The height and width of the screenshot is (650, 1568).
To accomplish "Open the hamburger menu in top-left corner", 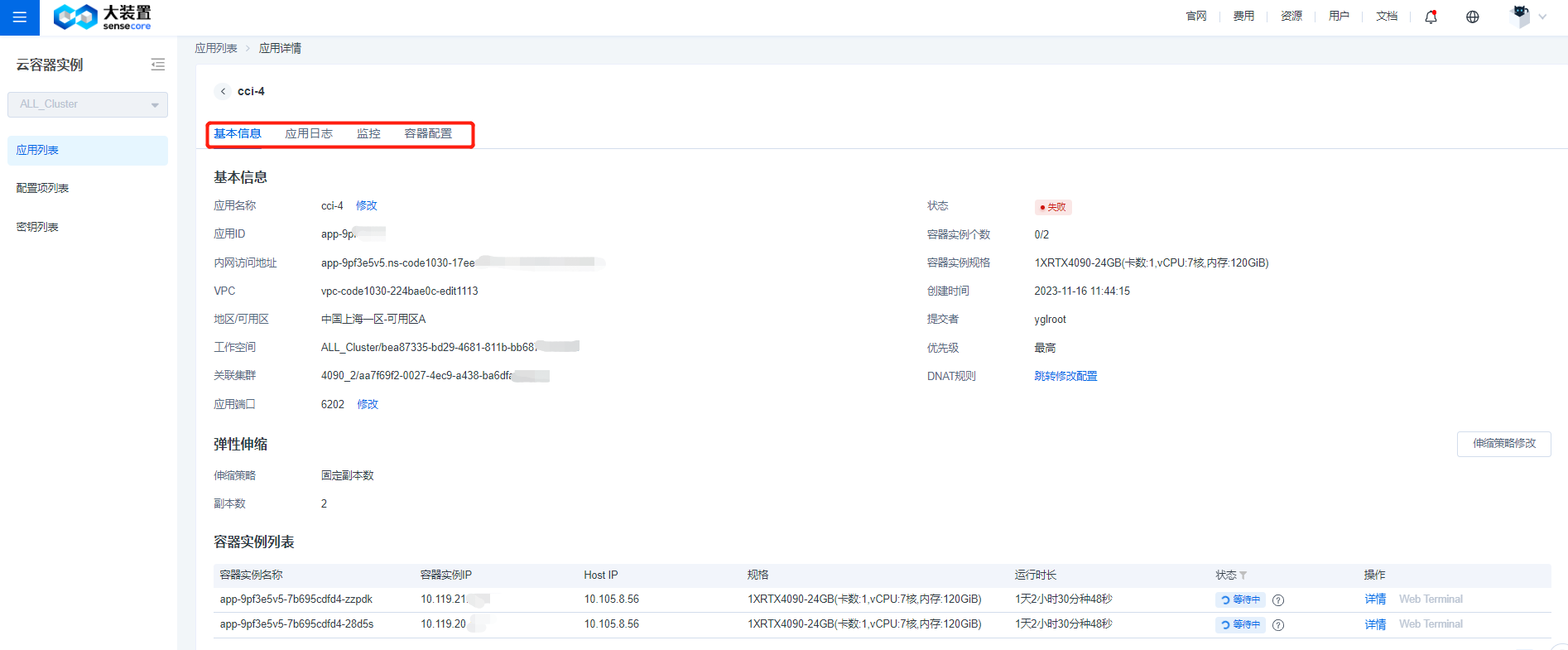I will [x=19, y=17].
